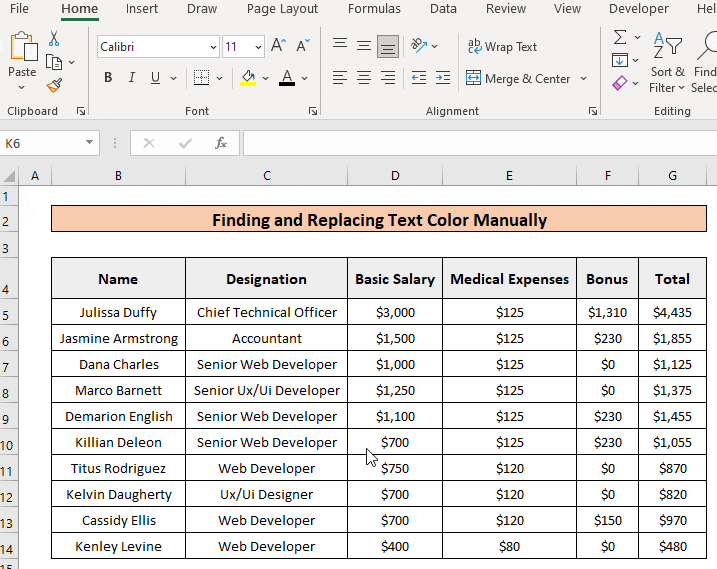Toggle bold formatting
Screen dimensions: 717x569
click(x=108, y=78)
